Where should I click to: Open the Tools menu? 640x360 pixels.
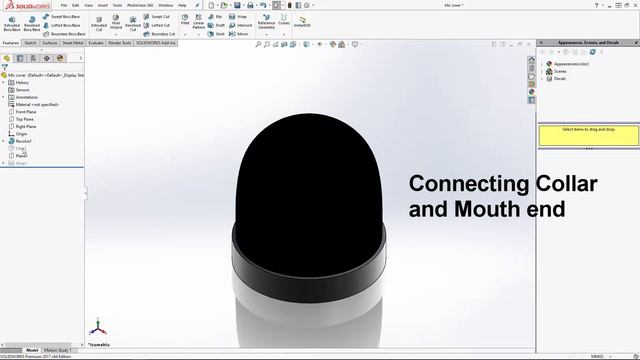117,5
